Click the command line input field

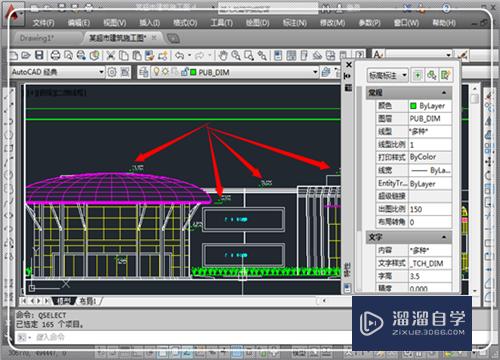[183, 337]
